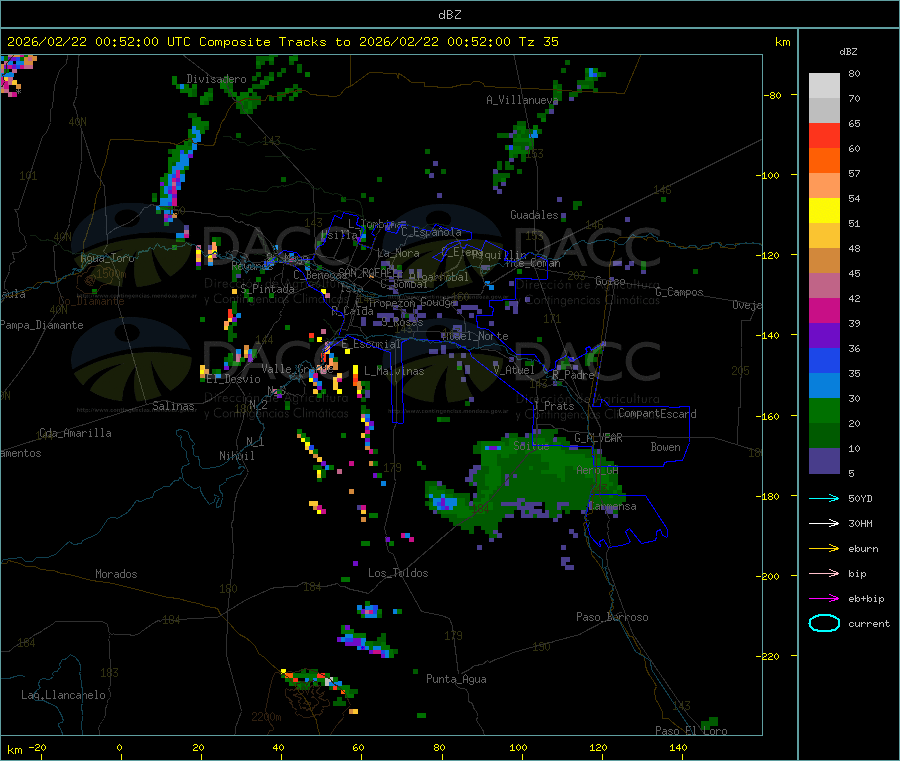
Task: Click the 'dBZ' title at the top center
Action: [x=449, y=15]
